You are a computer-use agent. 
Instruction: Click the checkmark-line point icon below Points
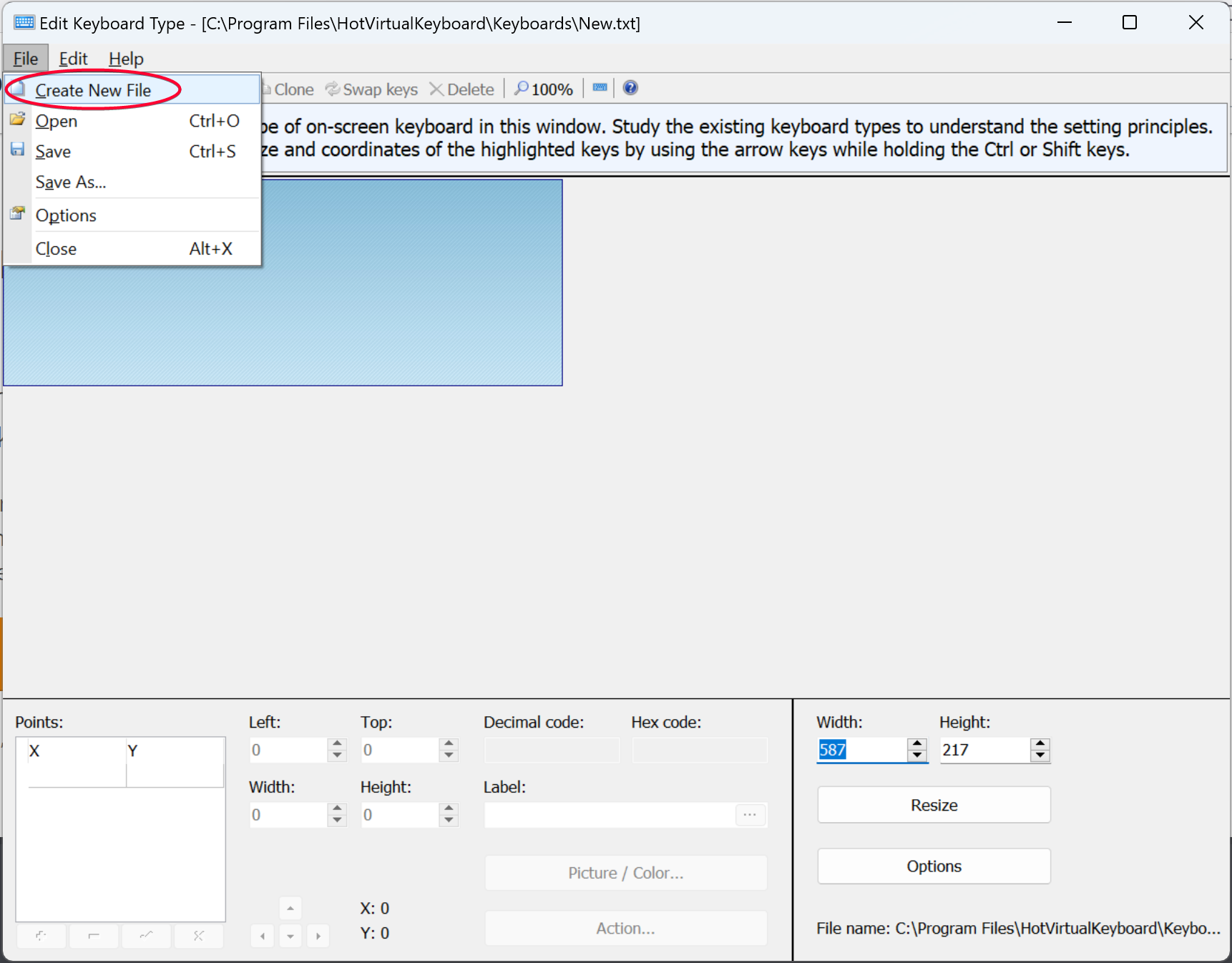[x=146, y=935]
